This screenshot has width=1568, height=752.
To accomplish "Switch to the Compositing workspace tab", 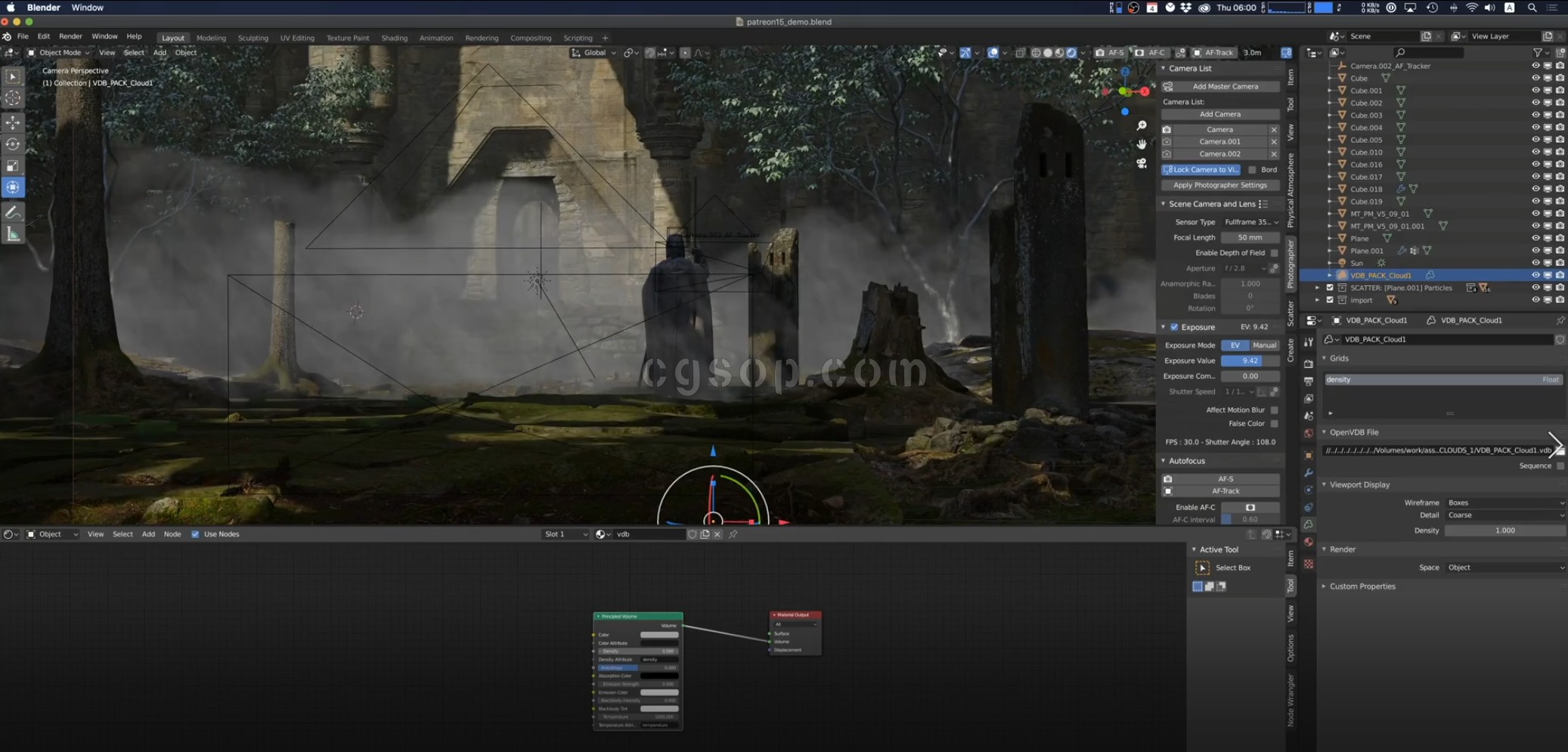I will 530,38.
